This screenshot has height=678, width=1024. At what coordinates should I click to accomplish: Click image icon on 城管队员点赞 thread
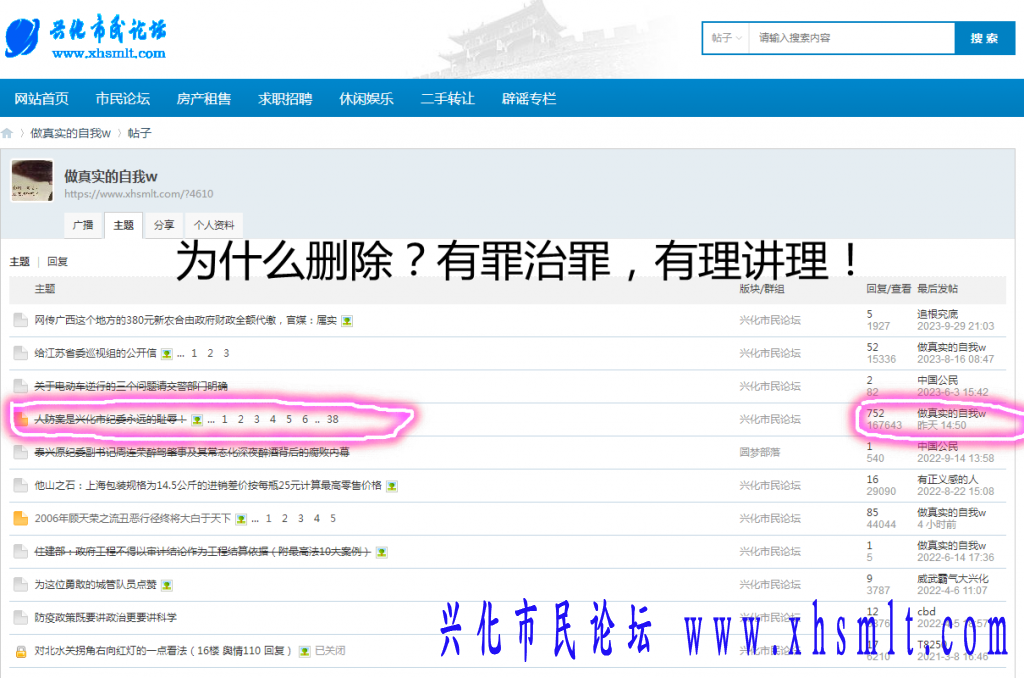pyautogui.click(x=167, y=585)
